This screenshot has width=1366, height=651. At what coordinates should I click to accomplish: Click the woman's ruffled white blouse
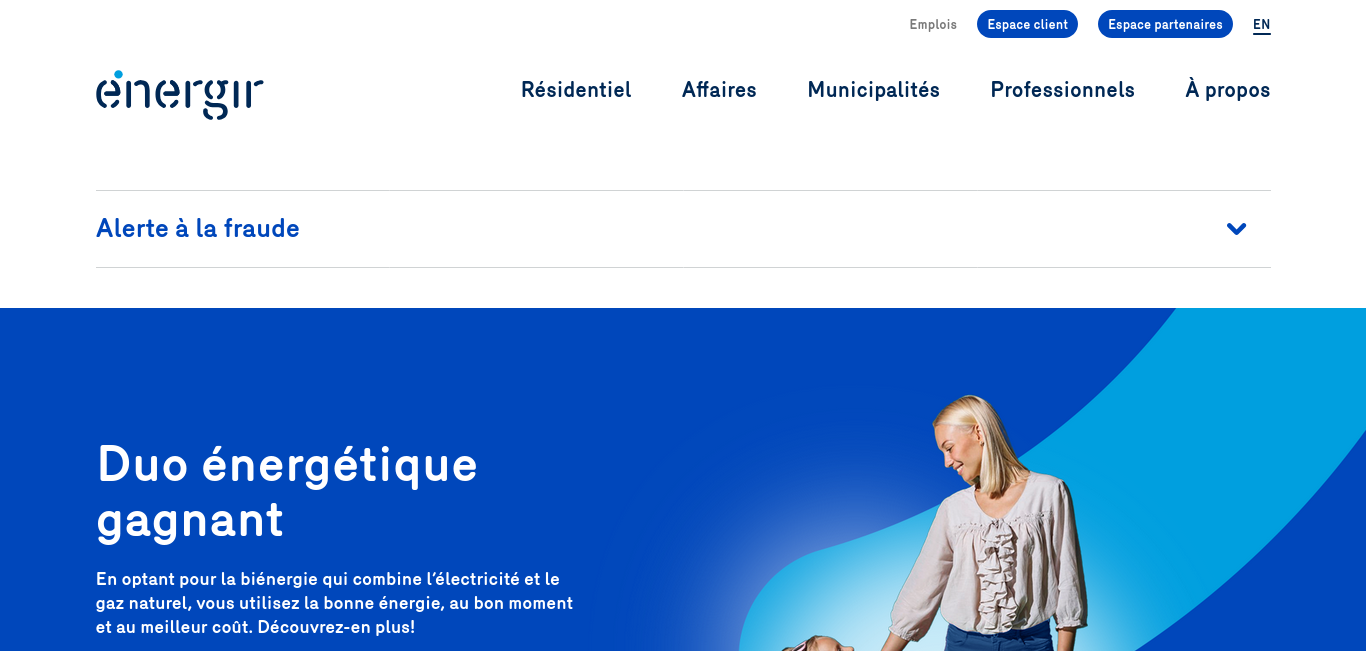coord(988,553)
